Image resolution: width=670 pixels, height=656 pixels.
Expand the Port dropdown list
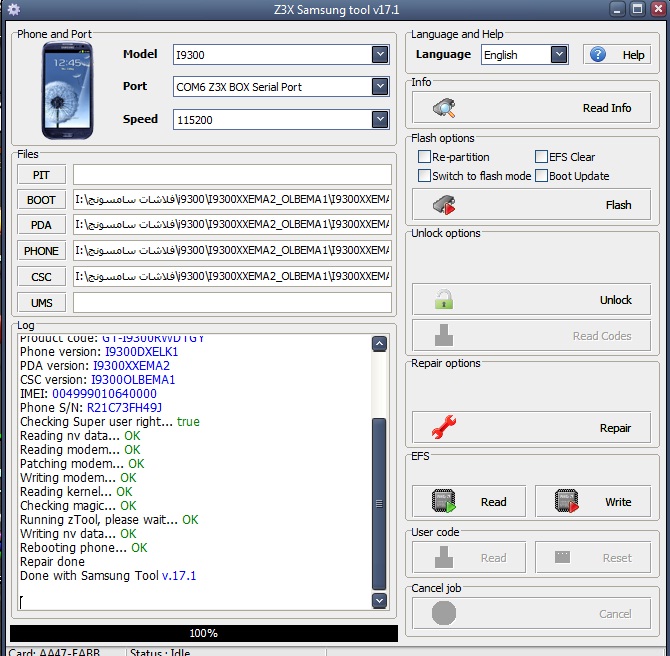(380, 86)
